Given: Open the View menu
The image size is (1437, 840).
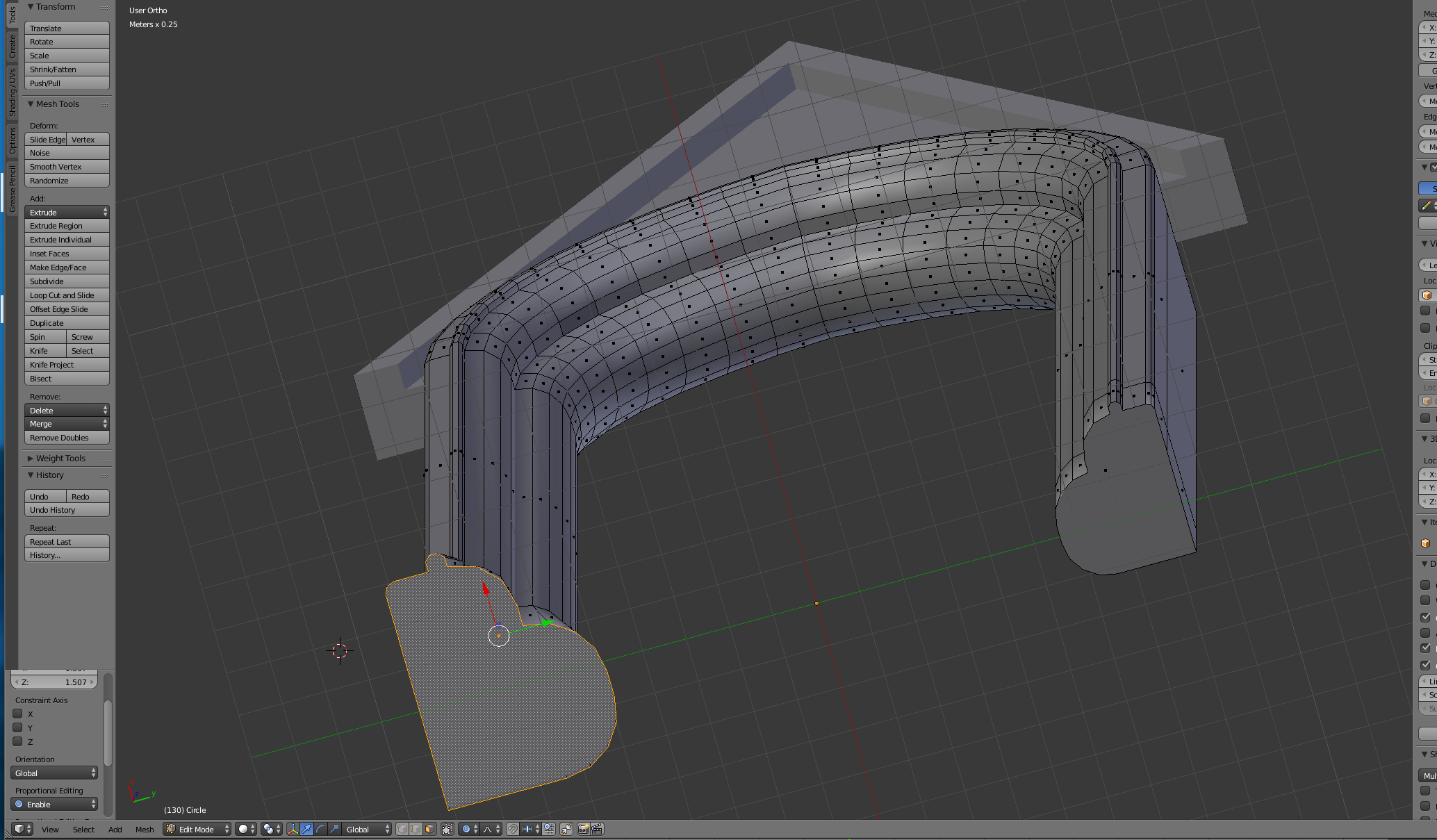Looking at the screenshot, I should 50,829.
